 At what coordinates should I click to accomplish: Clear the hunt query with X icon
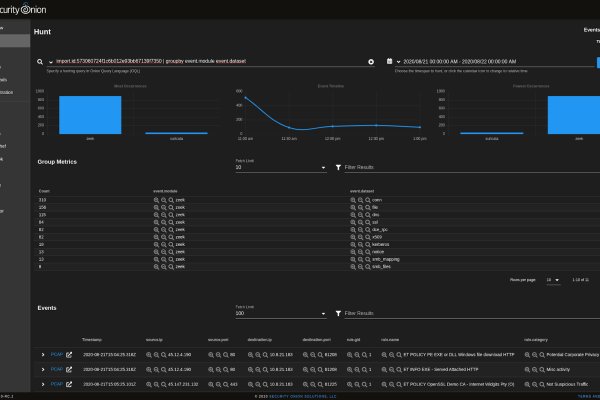point(371,61)
